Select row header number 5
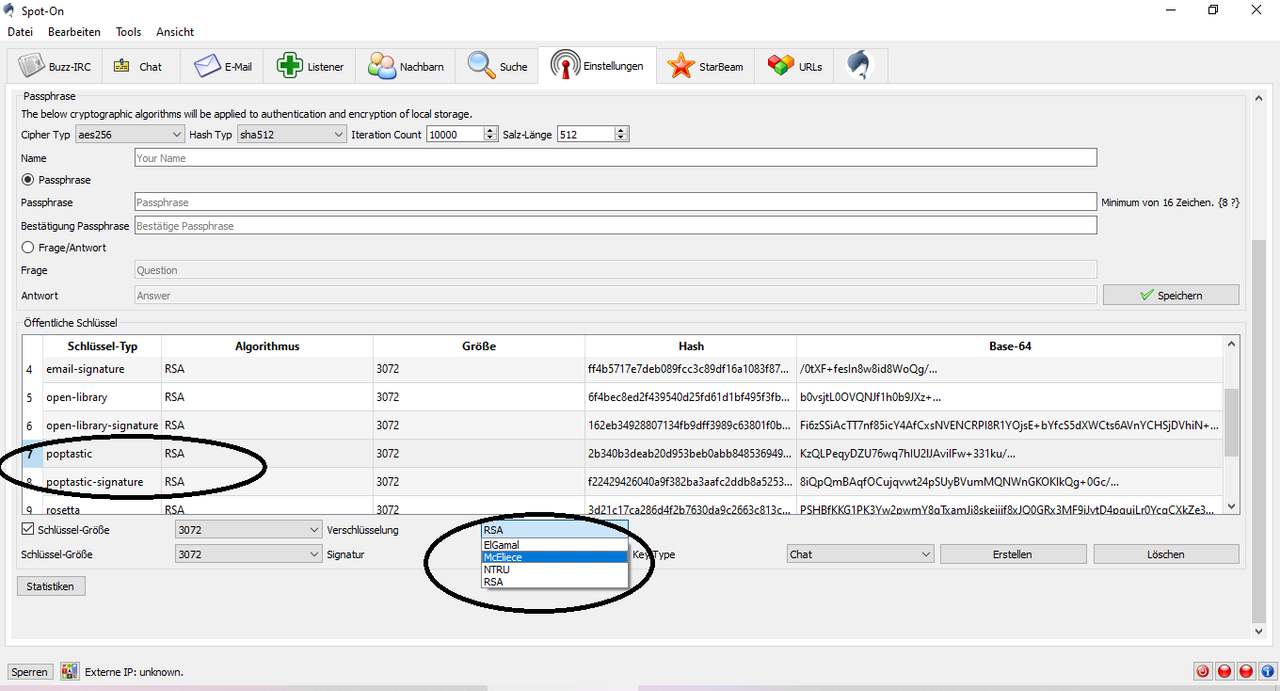Screen dimensions: 1280x691 click(32, 397)
